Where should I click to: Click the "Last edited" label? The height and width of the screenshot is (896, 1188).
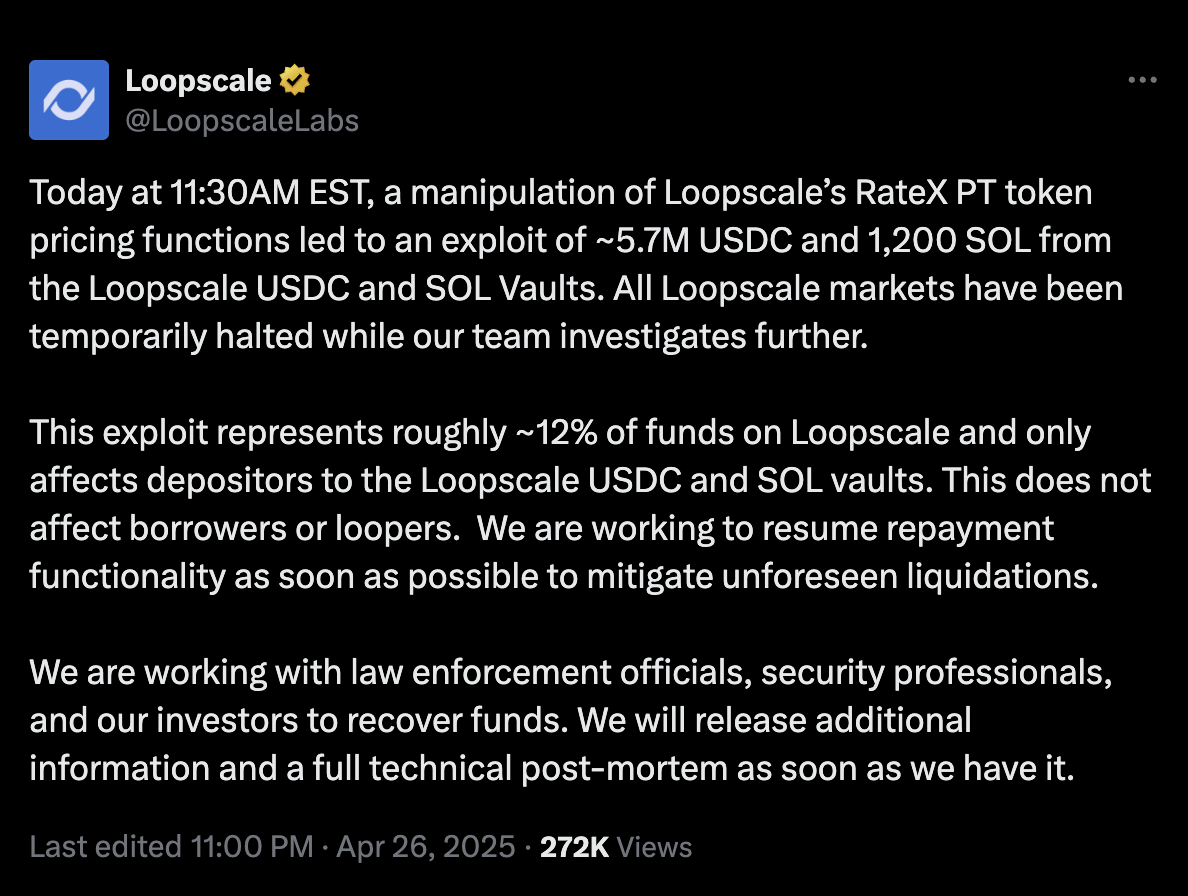point(105,847)
